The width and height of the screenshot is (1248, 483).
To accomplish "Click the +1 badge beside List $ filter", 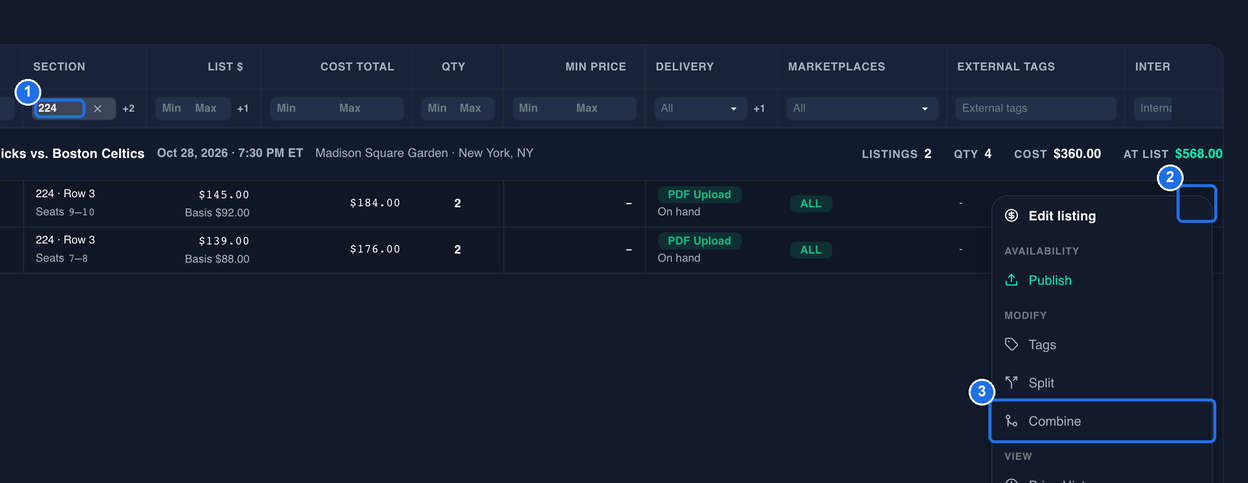I will (x=243, y=108).
